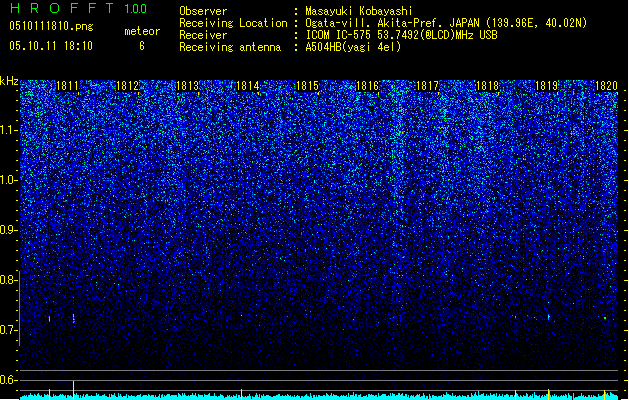Screen dimensions: 629x400
Task: Click the 'Observer' label
Action: (x=203, y=11)
